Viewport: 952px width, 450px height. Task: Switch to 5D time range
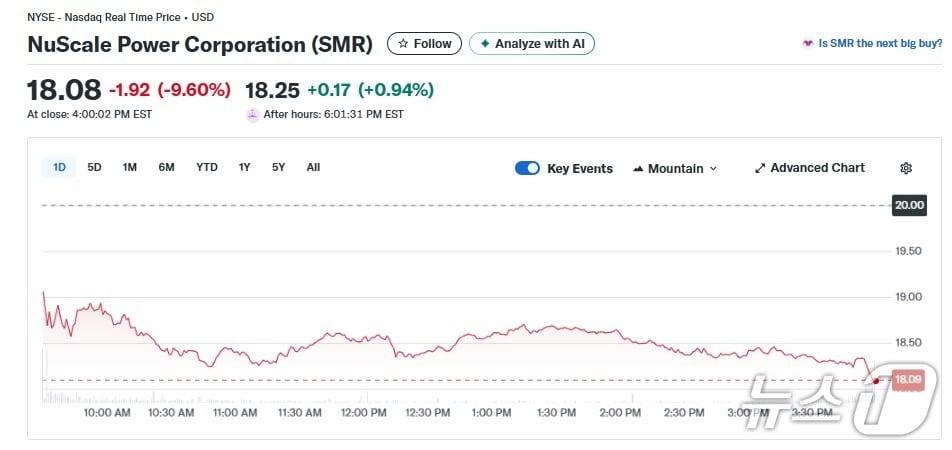pos(94,167)
